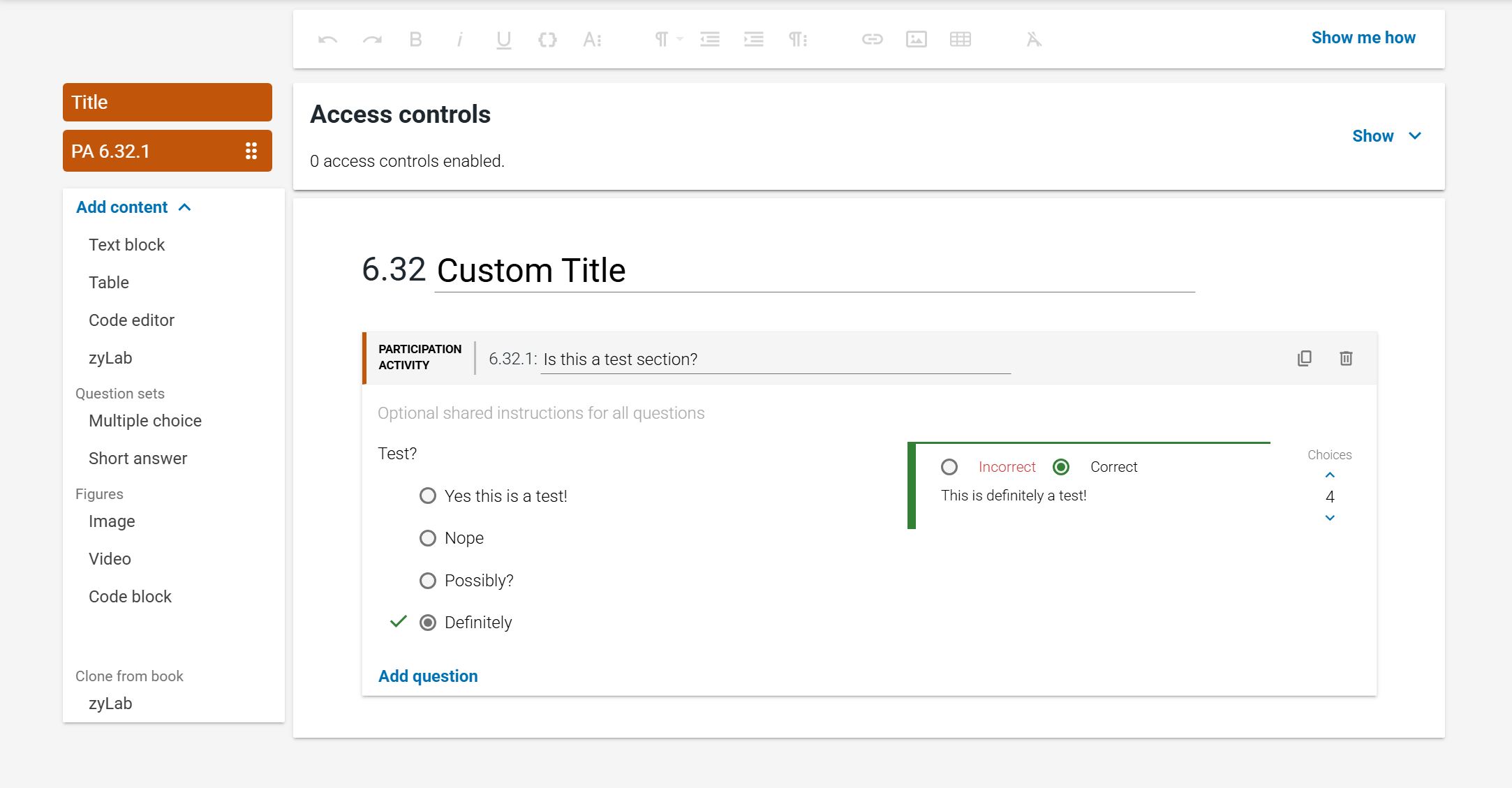
Task: Toggle italic formatting
Action: click(x=459, y=40)
